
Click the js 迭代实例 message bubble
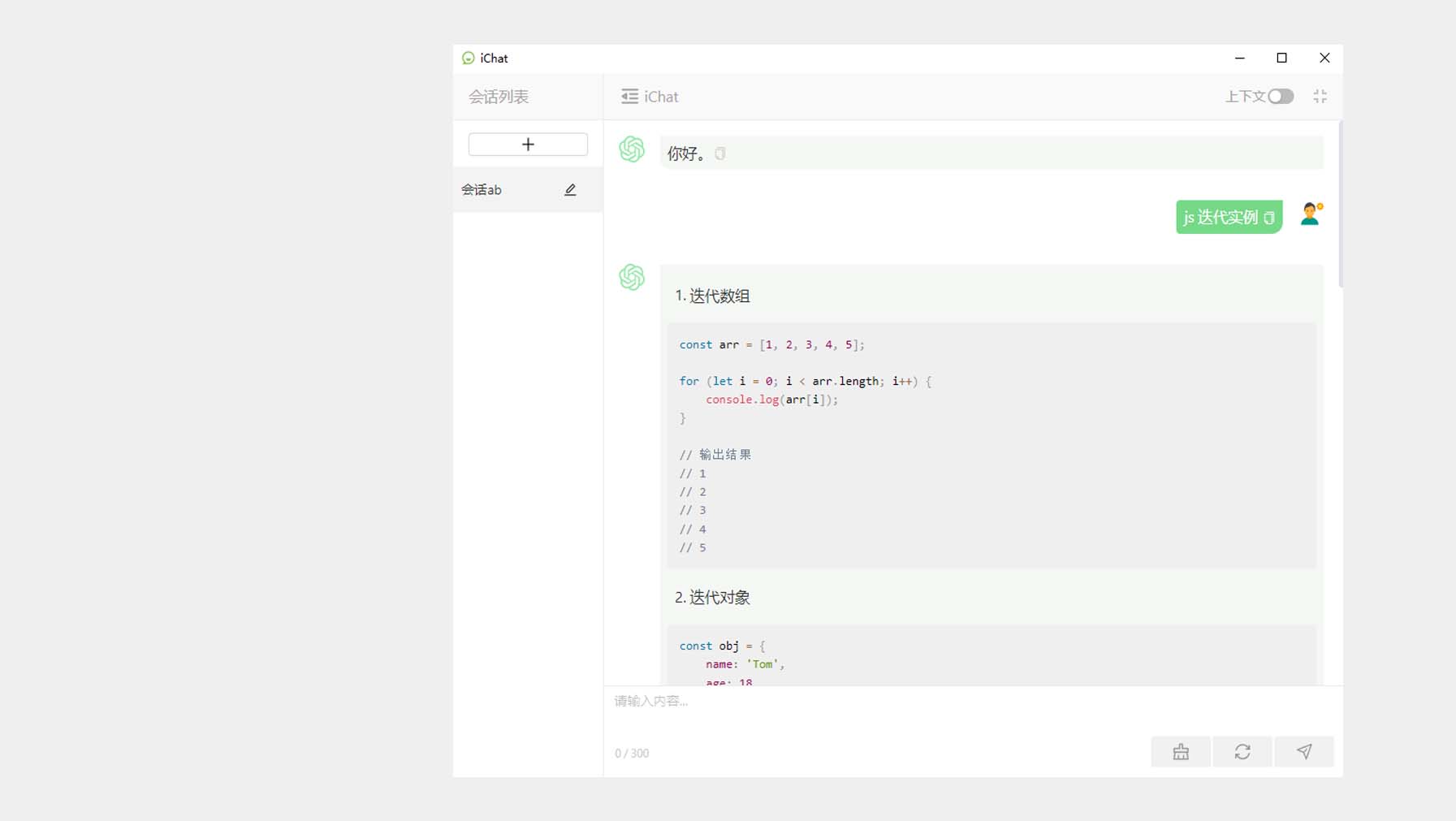(1219, 218)
